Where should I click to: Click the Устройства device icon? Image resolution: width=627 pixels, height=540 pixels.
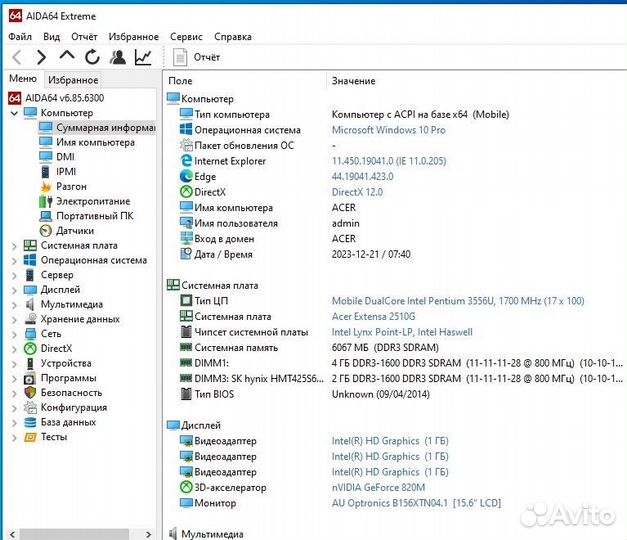coord(30,364)
